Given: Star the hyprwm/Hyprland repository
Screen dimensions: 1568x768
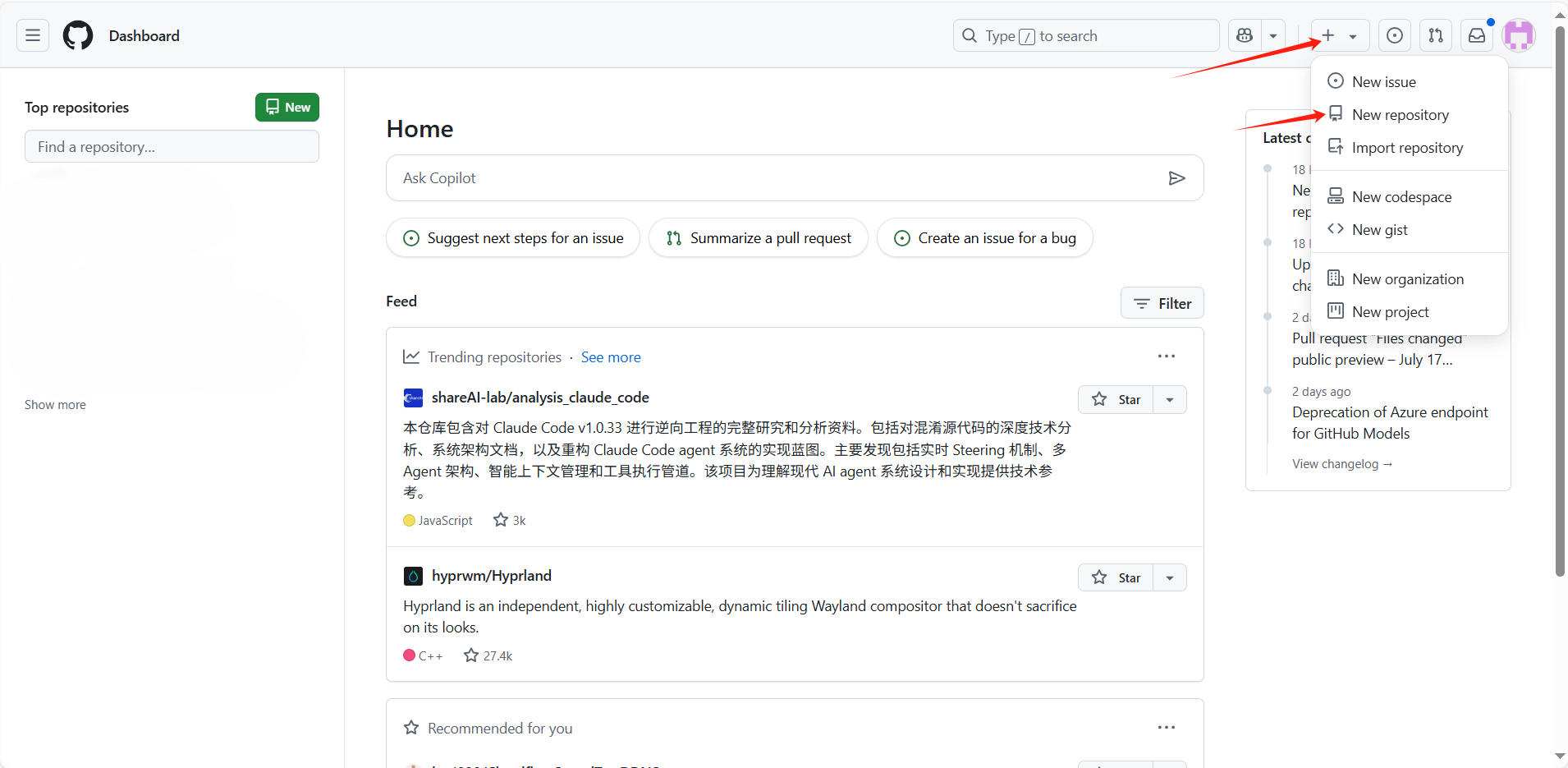Looking at the screenshot, I should point(1116,577).
